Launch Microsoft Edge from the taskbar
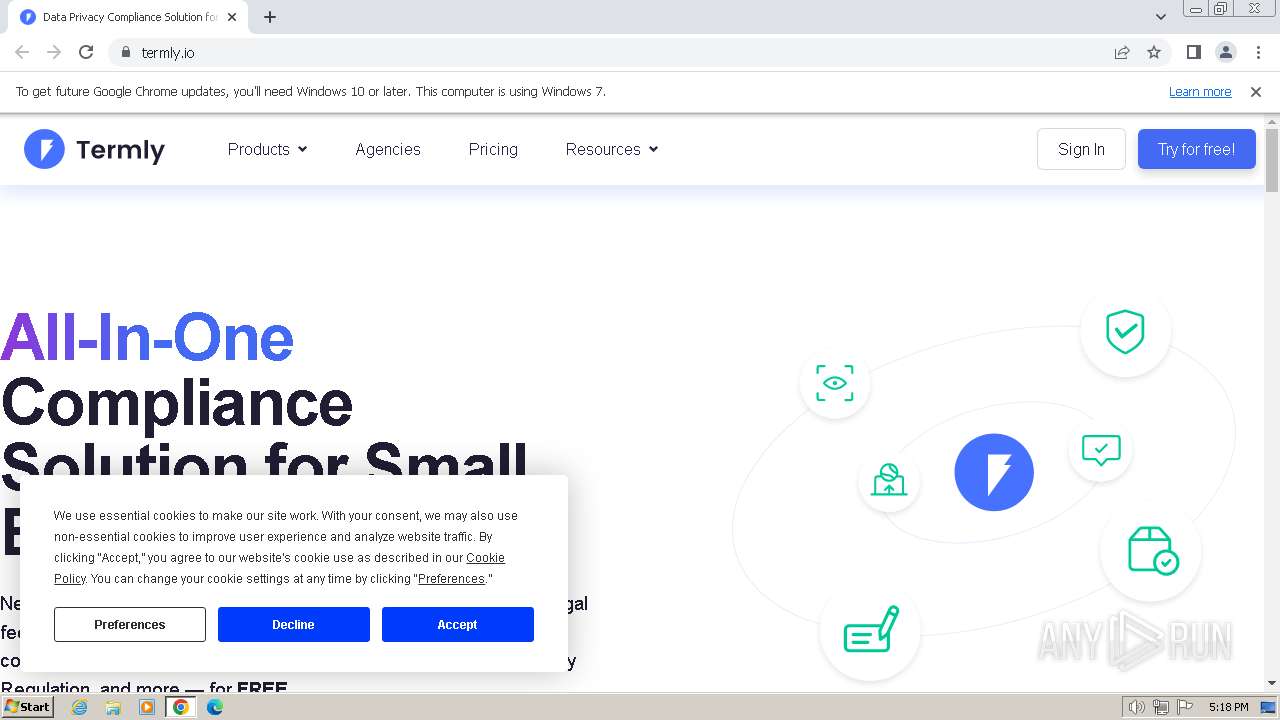 pyautogui.click(x=215, y=707)
